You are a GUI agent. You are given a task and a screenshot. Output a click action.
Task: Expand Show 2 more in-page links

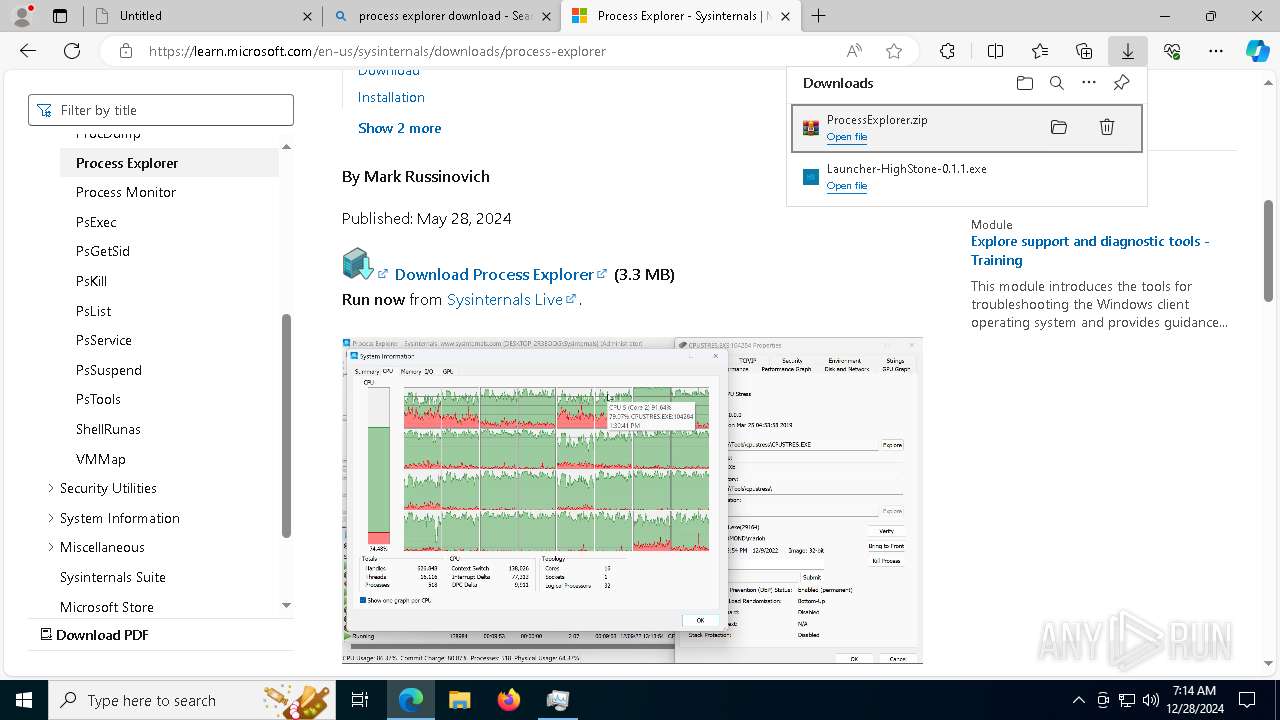pos(399,128)
